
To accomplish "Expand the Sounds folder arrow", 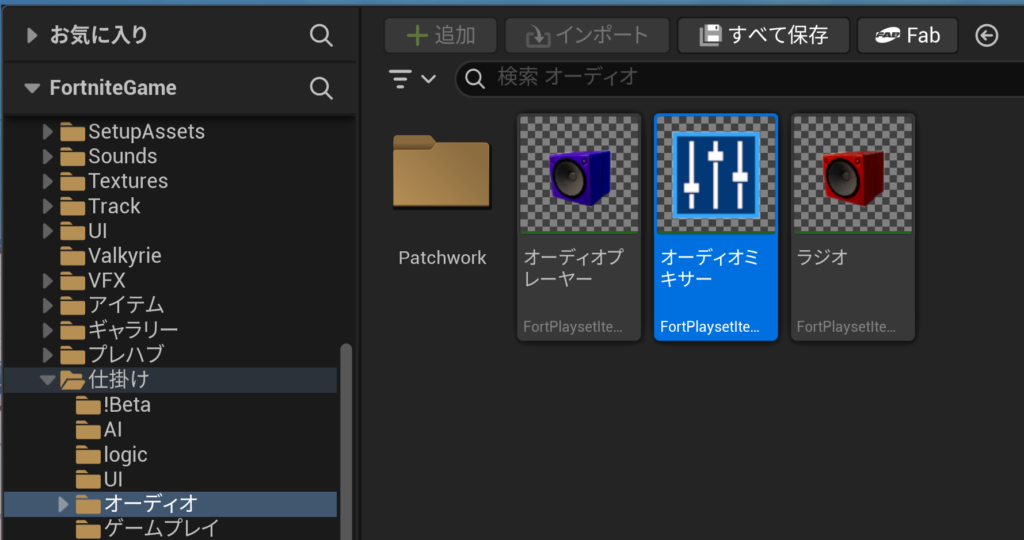I will [47, 157].
